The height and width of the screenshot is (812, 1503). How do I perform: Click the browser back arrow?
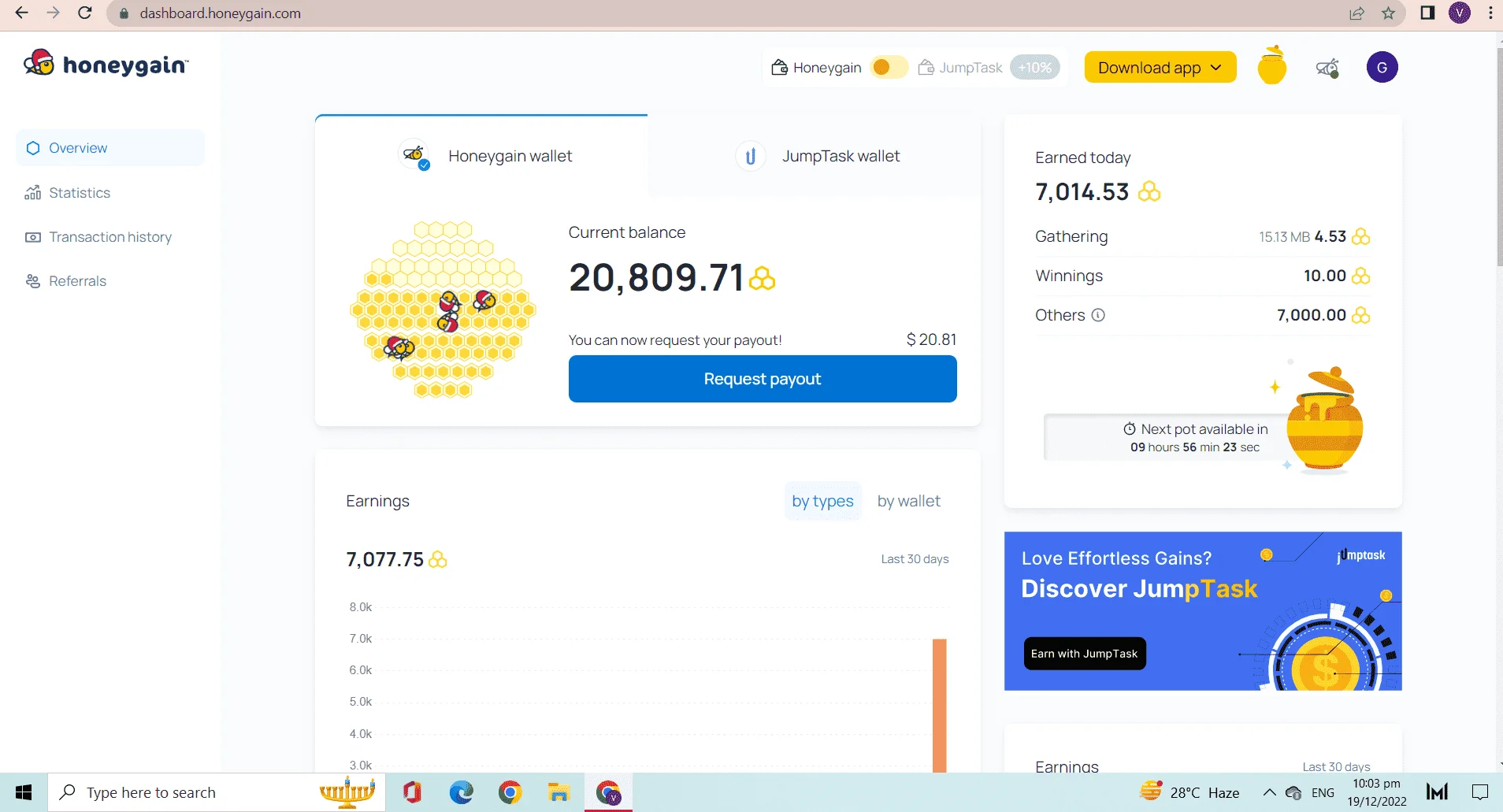pos(21,13)
